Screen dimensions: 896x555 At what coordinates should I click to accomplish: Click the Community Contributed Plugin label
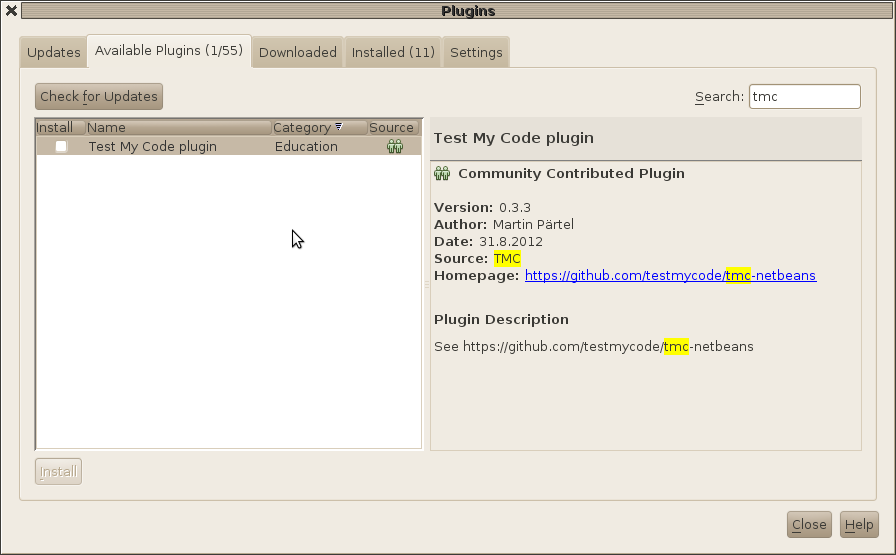pyautogui.click(x=571, y=174)
